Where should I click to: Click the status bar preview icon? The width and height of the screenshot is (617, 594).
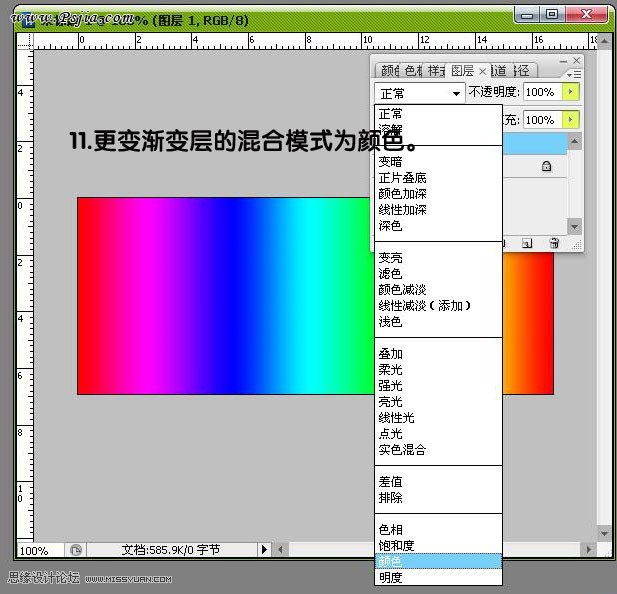pyautogui.click(x=76, y=550)
